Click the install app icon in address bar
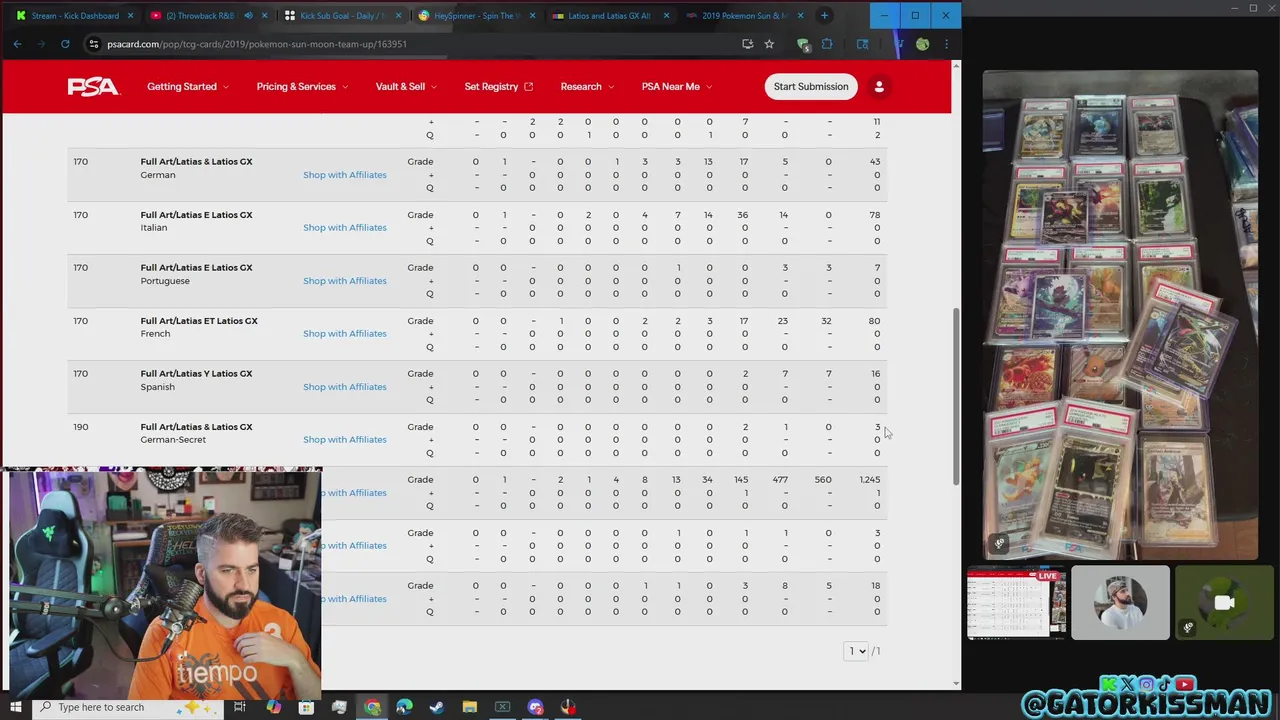The height and width of the screenshot is (720, 1280). [747, 44]
